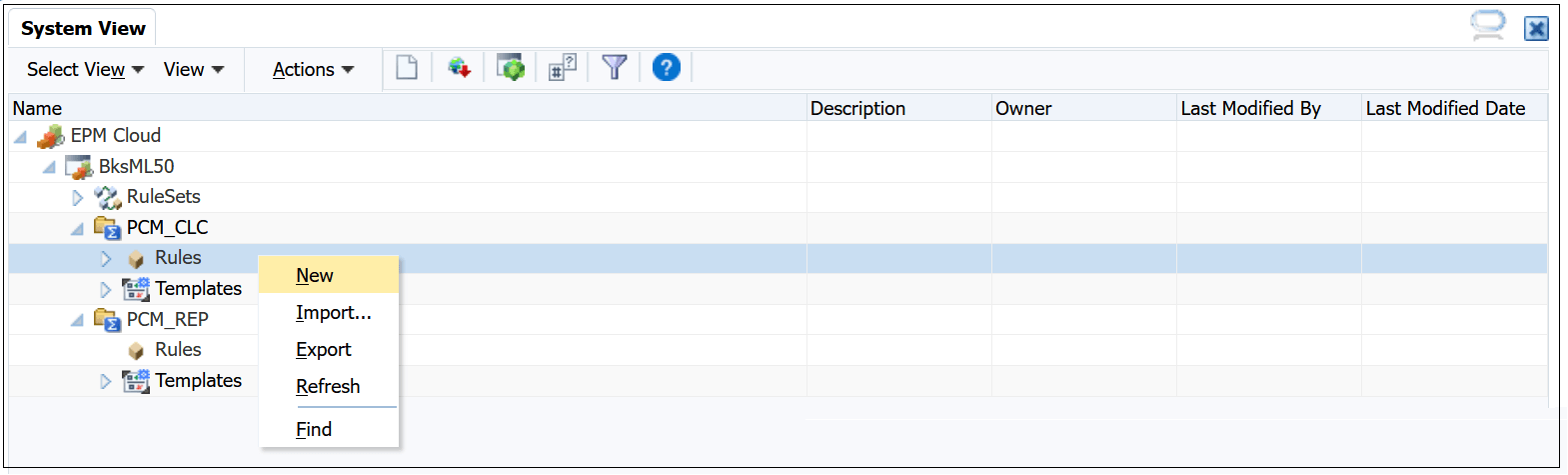1568x475 pixels.
Task: Click the Templates icon under PCM_CLC
Action: tap(136, 289)
